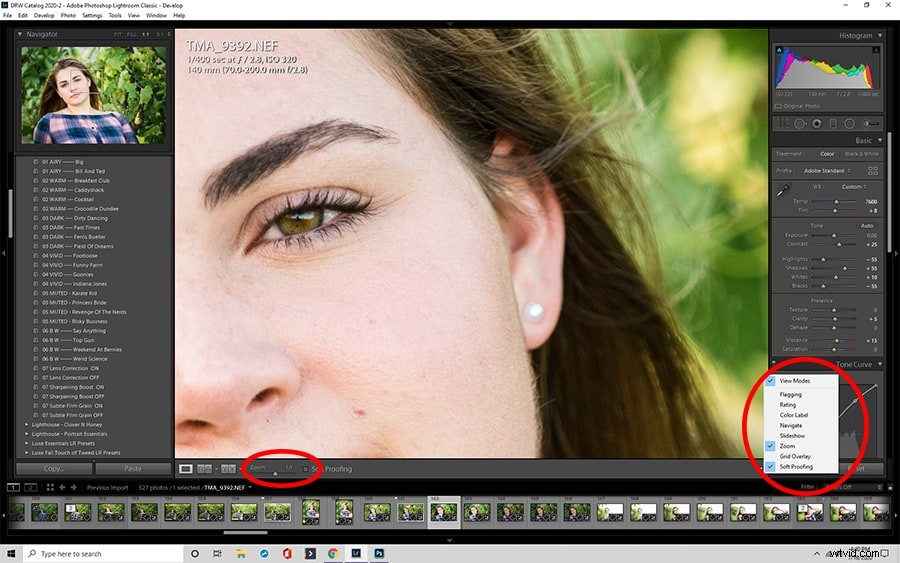This screenshot has width=900, height=563.
Task: Open the WB Custom dropdown
Action: click(854, 187)
